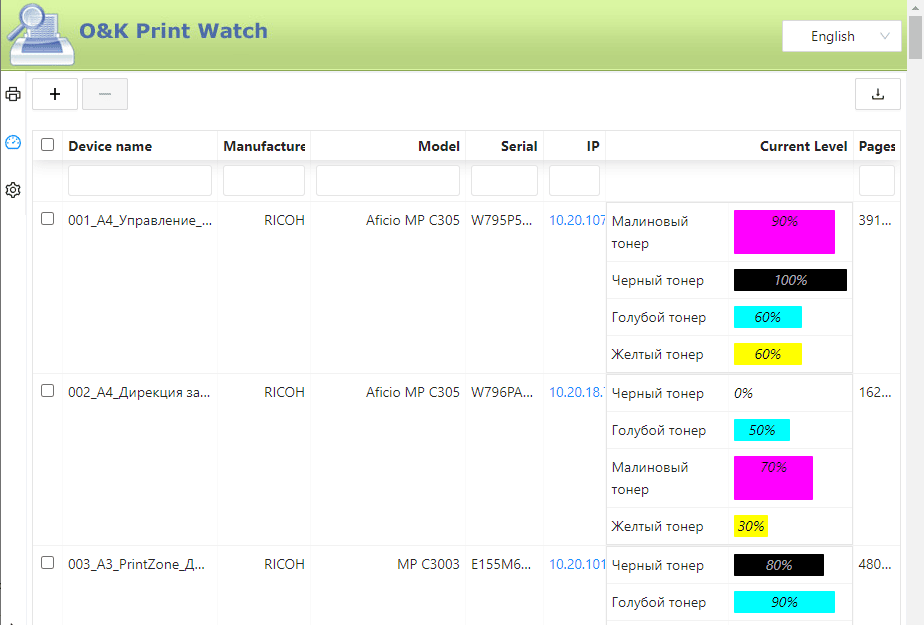Click the remove device minus button

[105, 94]
